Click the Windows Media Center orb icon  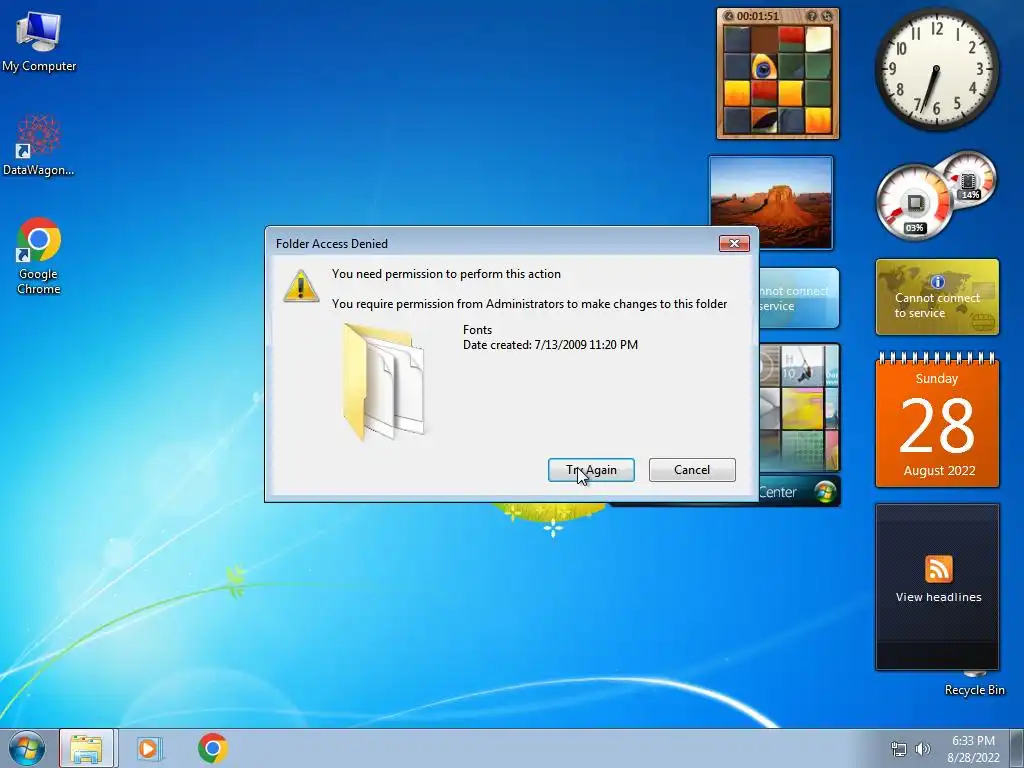(x=825, y=492)
